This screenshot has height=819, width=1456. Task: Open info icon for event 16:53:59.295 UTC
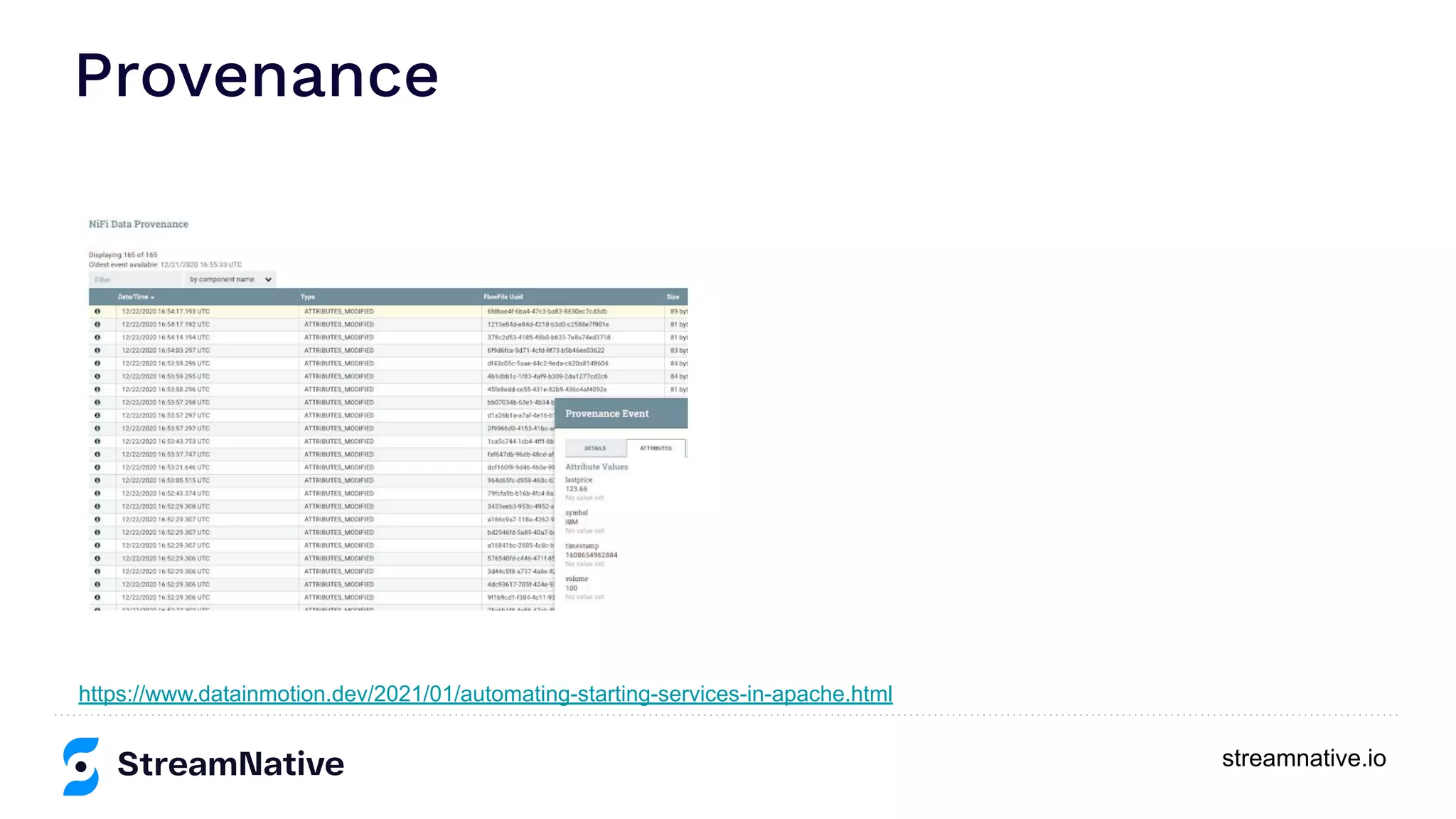click(97, 376)
